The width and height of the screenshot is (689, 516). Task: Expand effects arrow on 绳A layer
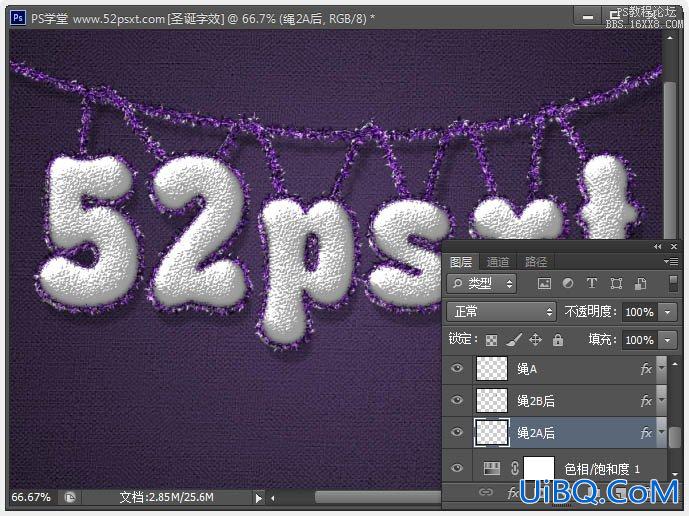click(661, 368)
